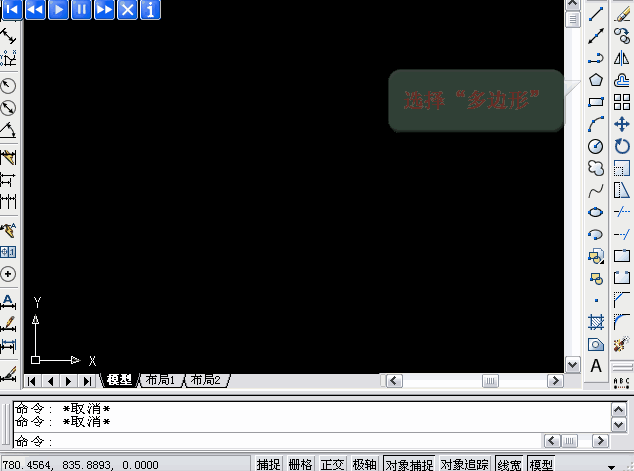Click the play button in tutorial controls
The width and height of the screenshot is (634, 471).
tap(58, 10)
